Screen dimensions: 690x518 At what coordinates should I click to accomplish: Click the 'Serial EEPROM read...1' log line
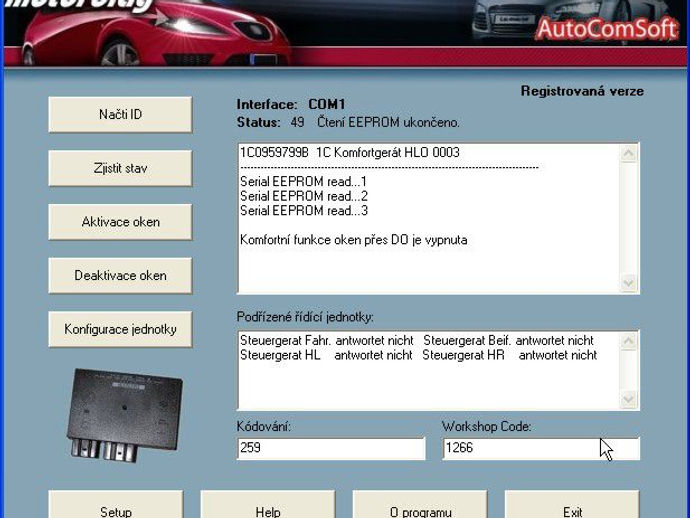click(303, 181)
